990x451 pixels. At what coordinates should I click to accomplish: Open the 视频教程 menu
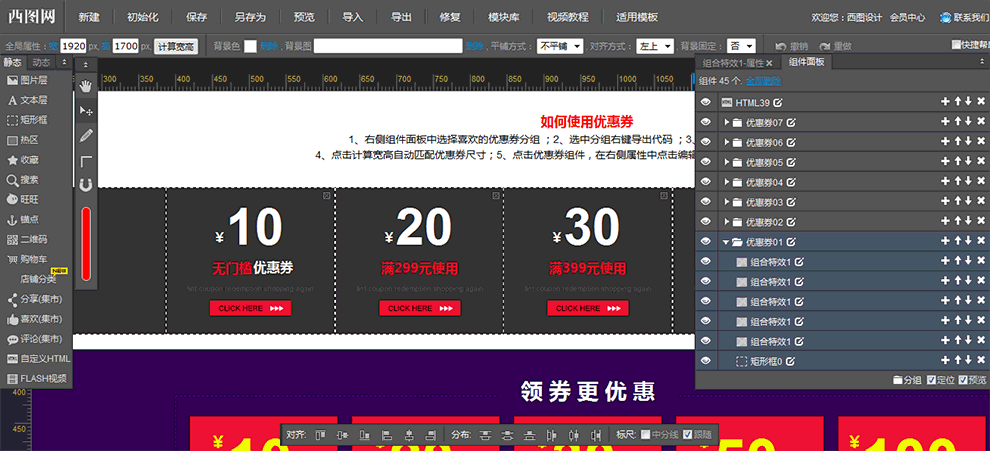tap(568, 17)
